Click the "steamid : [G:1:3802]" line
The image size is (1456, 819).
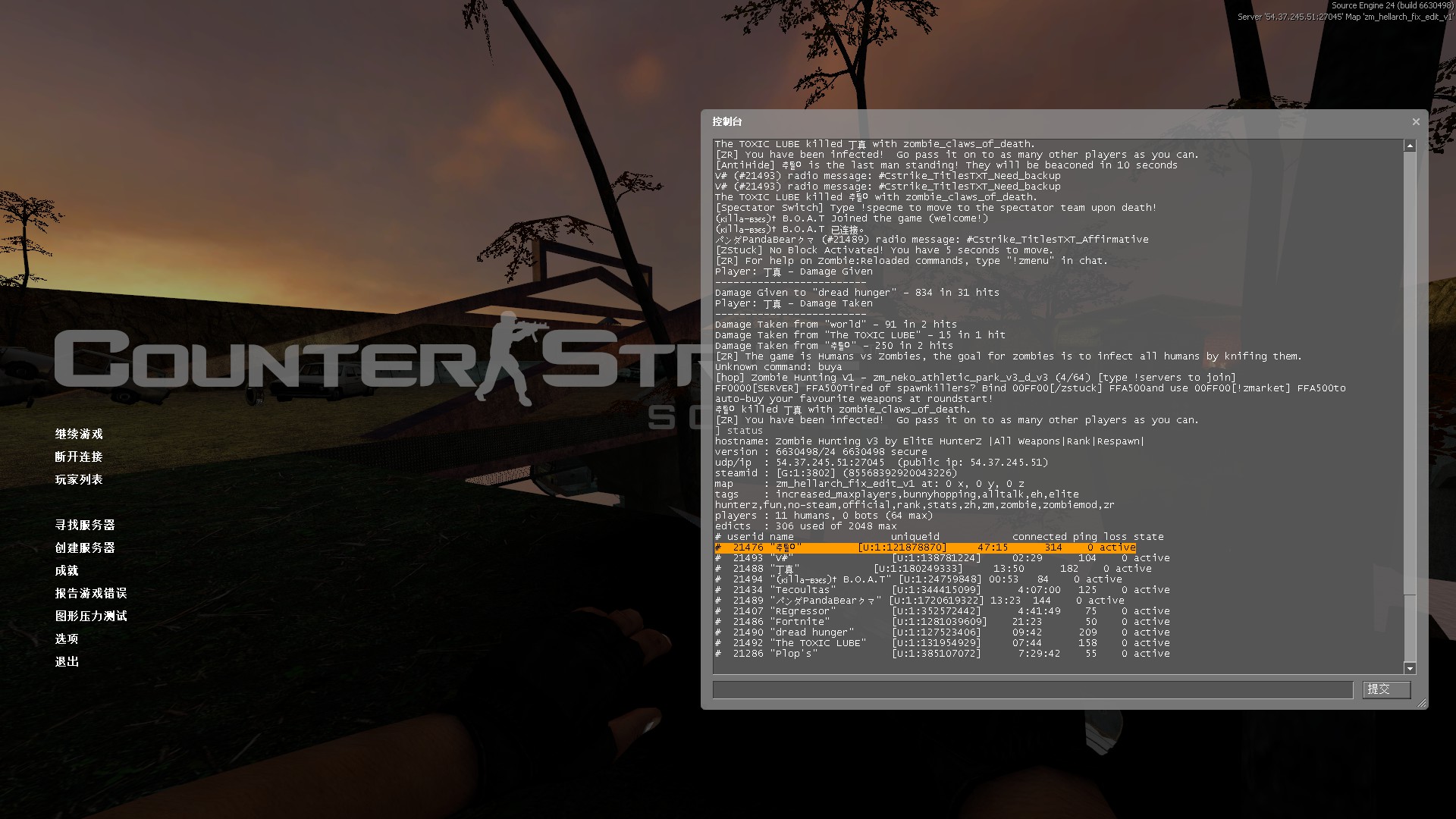pyautogui.click(x=836, y=473)
